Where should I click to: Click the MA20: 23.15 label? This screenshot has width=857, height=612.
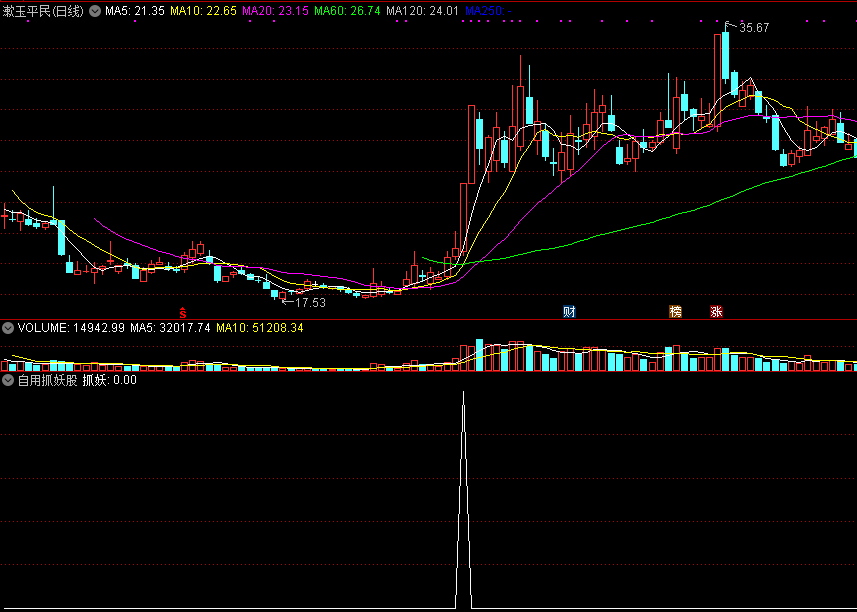(275, 11)
